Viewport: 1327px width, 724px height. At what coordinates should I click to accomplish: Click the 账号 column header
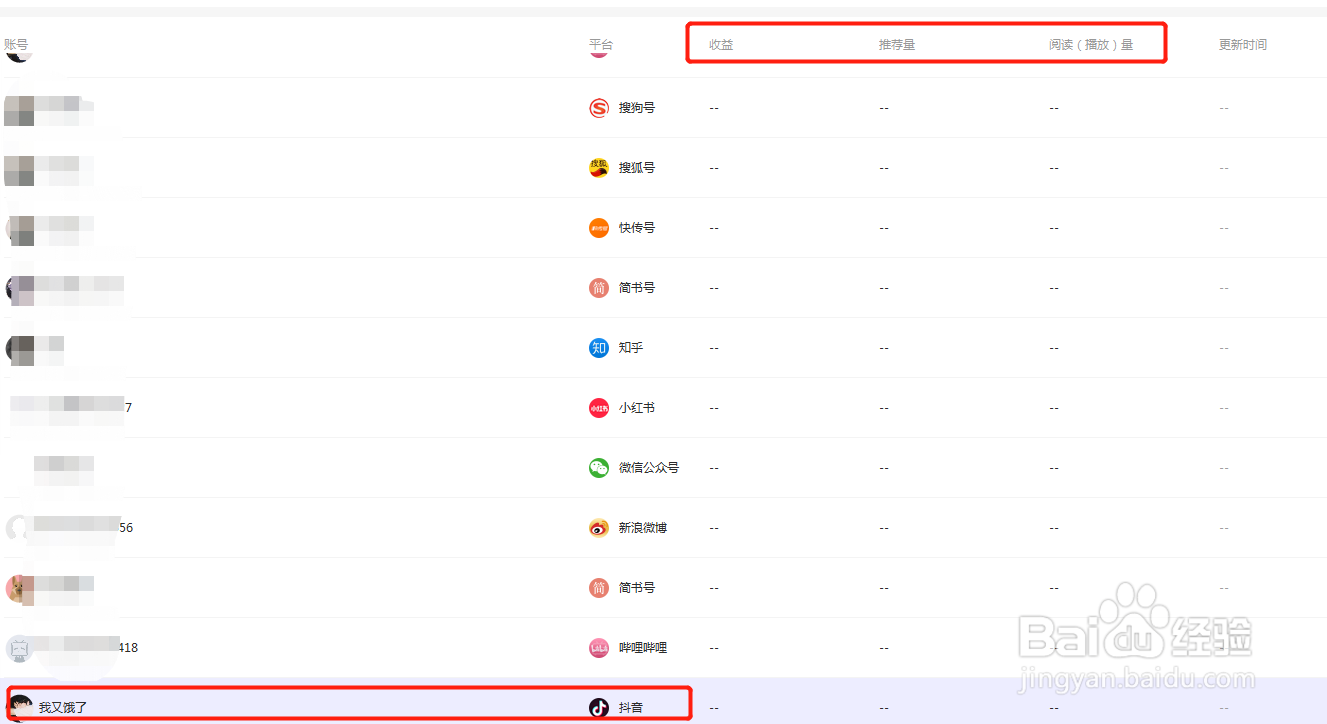16,45
